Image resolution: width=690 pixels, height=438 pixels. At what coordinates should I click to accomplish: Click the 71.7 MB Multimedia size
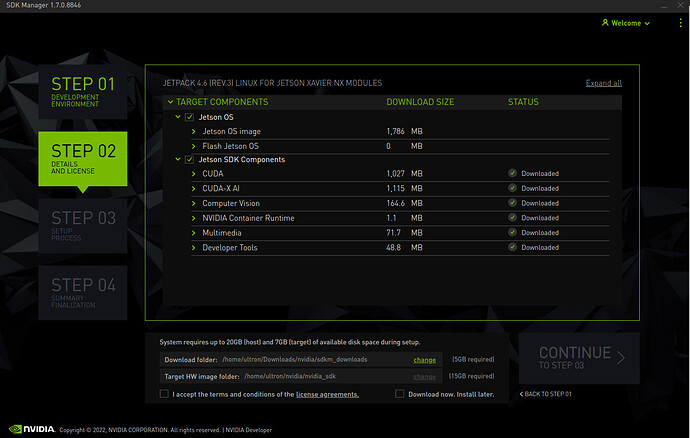(x=404, y=232)
